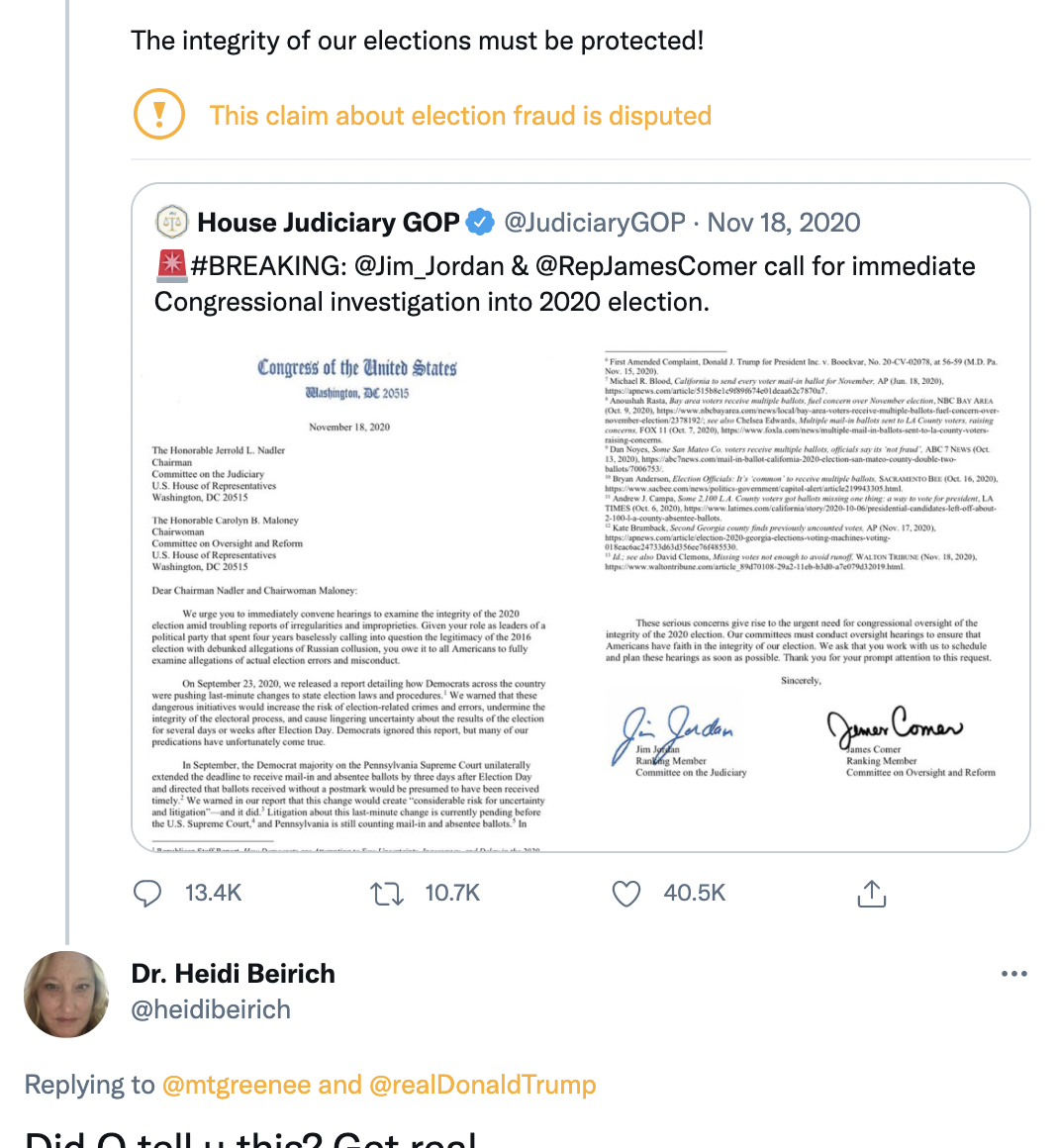Open Dr. Heidi Beirich display name
This screenshot has height=1148, width=1057.
(x=234, y=974)
